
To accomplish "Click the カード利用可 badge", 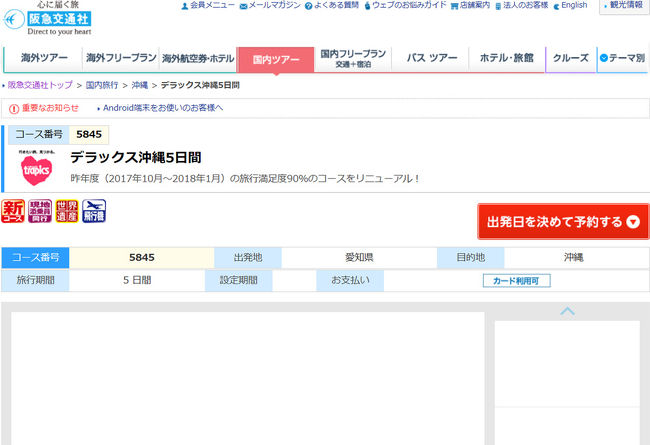I will click(517, 281).
